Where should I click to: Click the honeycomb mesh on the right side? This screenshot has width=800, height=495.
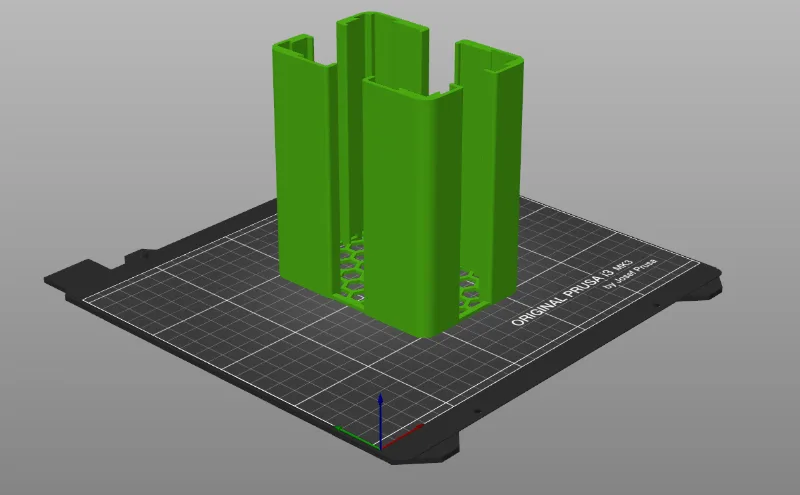pyautogui.click(x=472, y=293)
